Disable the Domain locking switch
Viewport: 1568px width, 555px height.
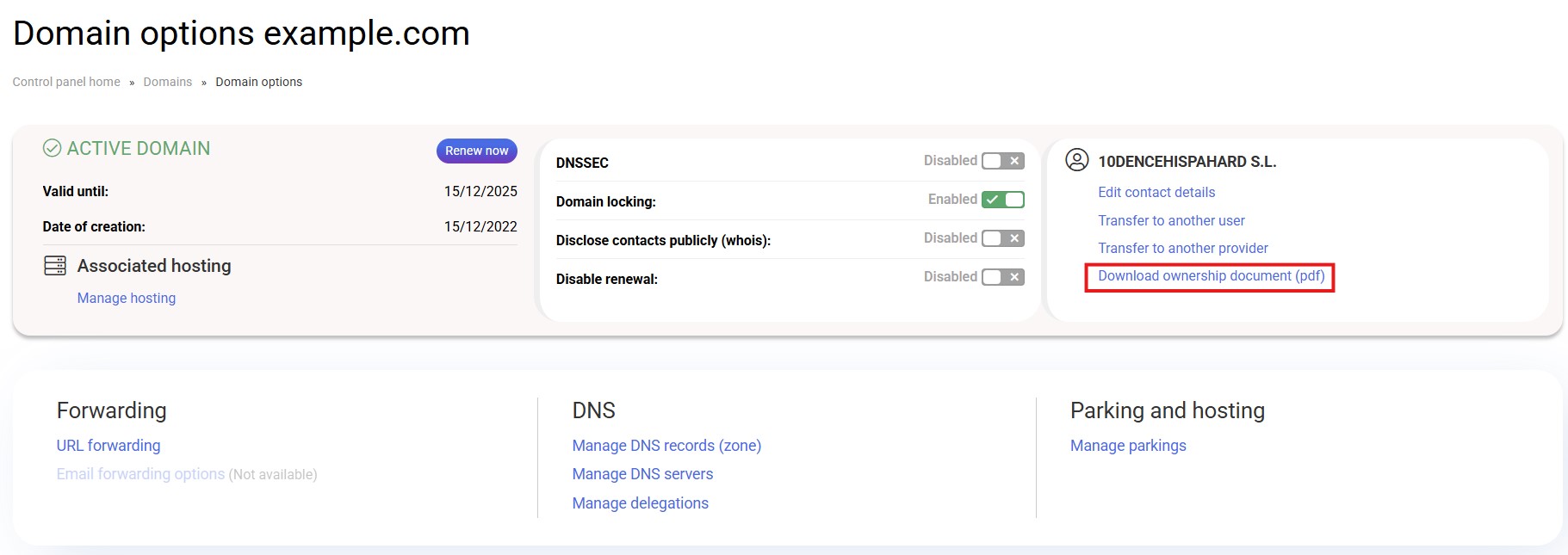coord(1002,200)
